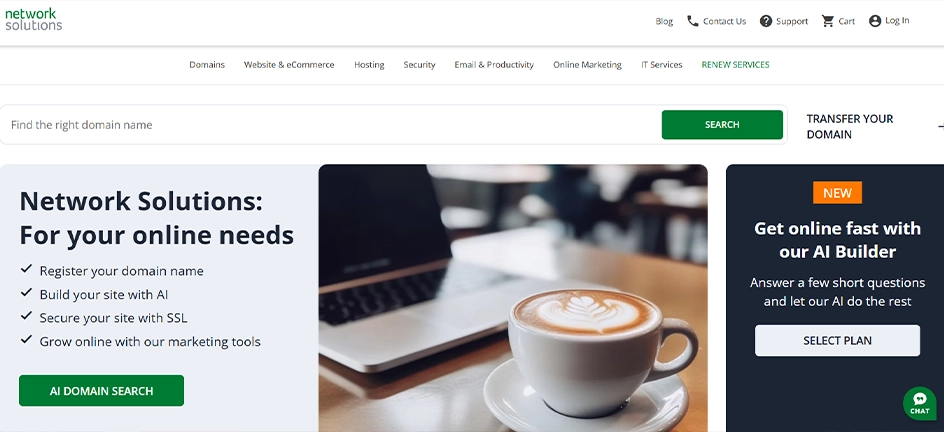This screenshot has height=432, width=944.
Task: Select Email & Productivity in navigation
Action: pos(494,65)
